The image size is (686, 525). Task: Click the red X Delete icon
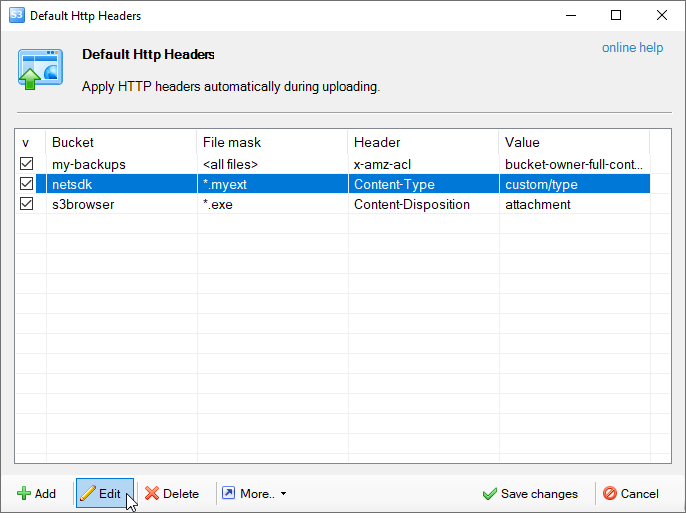tap(152, 494)
